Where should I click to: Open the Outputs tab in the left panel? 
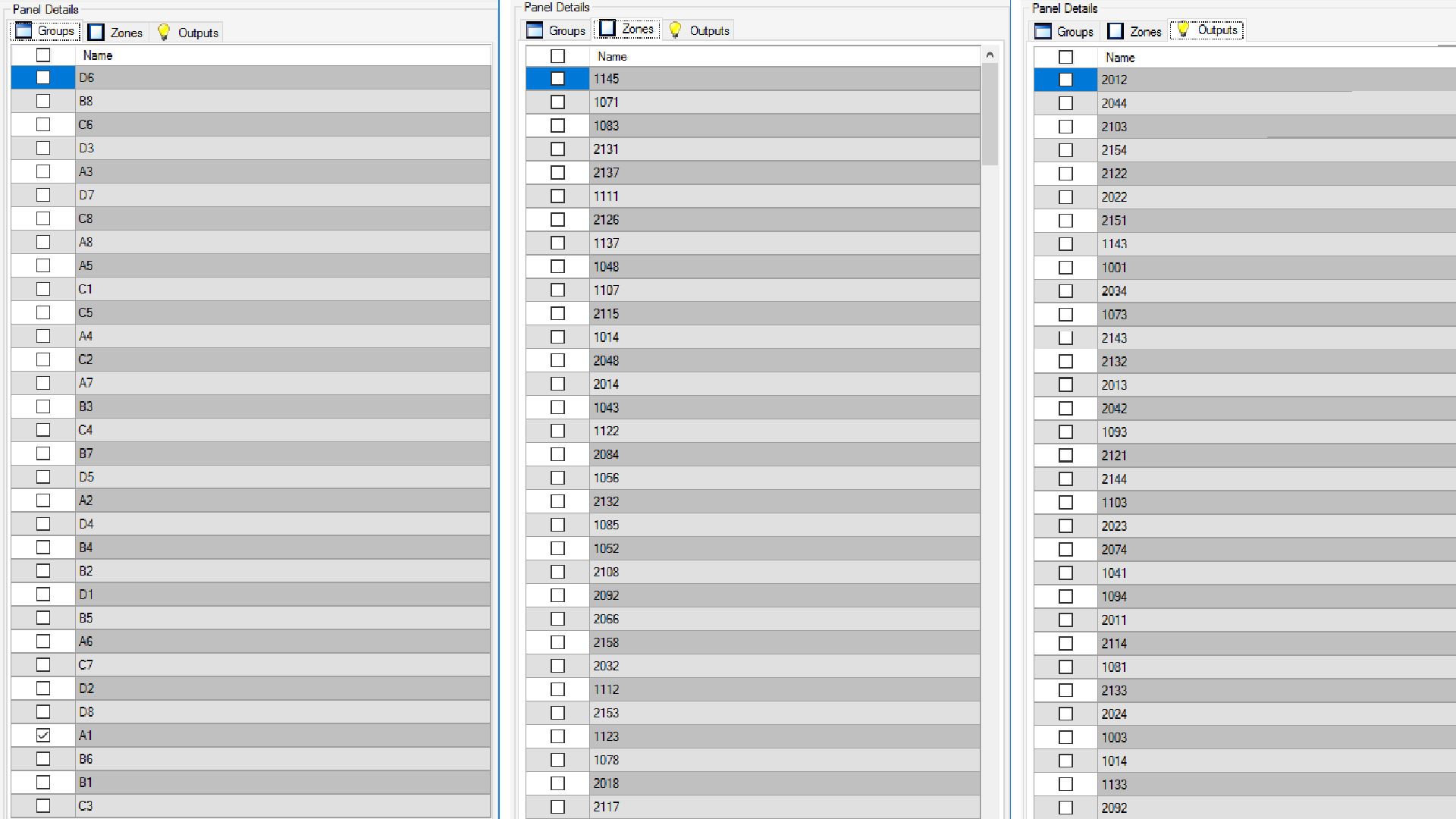click(187, 32)
